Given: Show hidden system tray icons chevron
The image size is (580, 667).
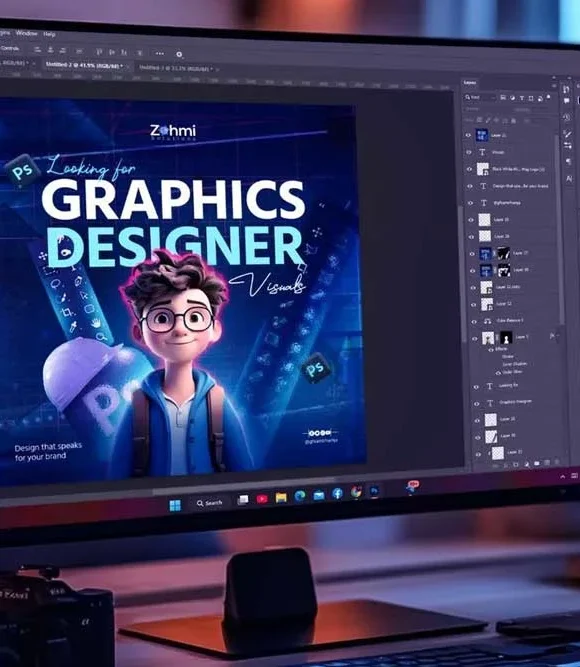Looking at the screenshot, I should point(563,477).
